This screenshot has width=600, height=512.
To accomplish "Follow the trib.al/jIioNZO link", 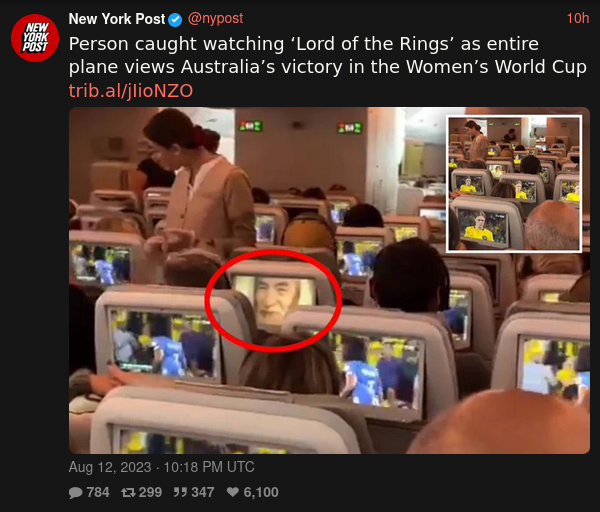I will click(131, 91).
